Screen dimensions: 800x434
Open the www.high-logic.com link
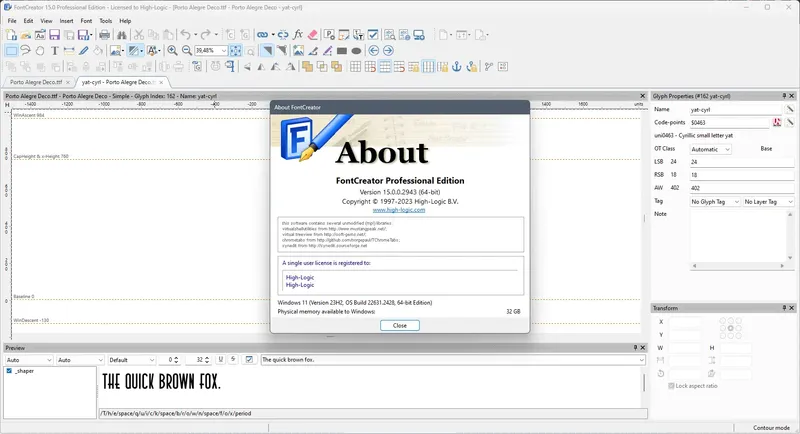[x=398, y=210]
